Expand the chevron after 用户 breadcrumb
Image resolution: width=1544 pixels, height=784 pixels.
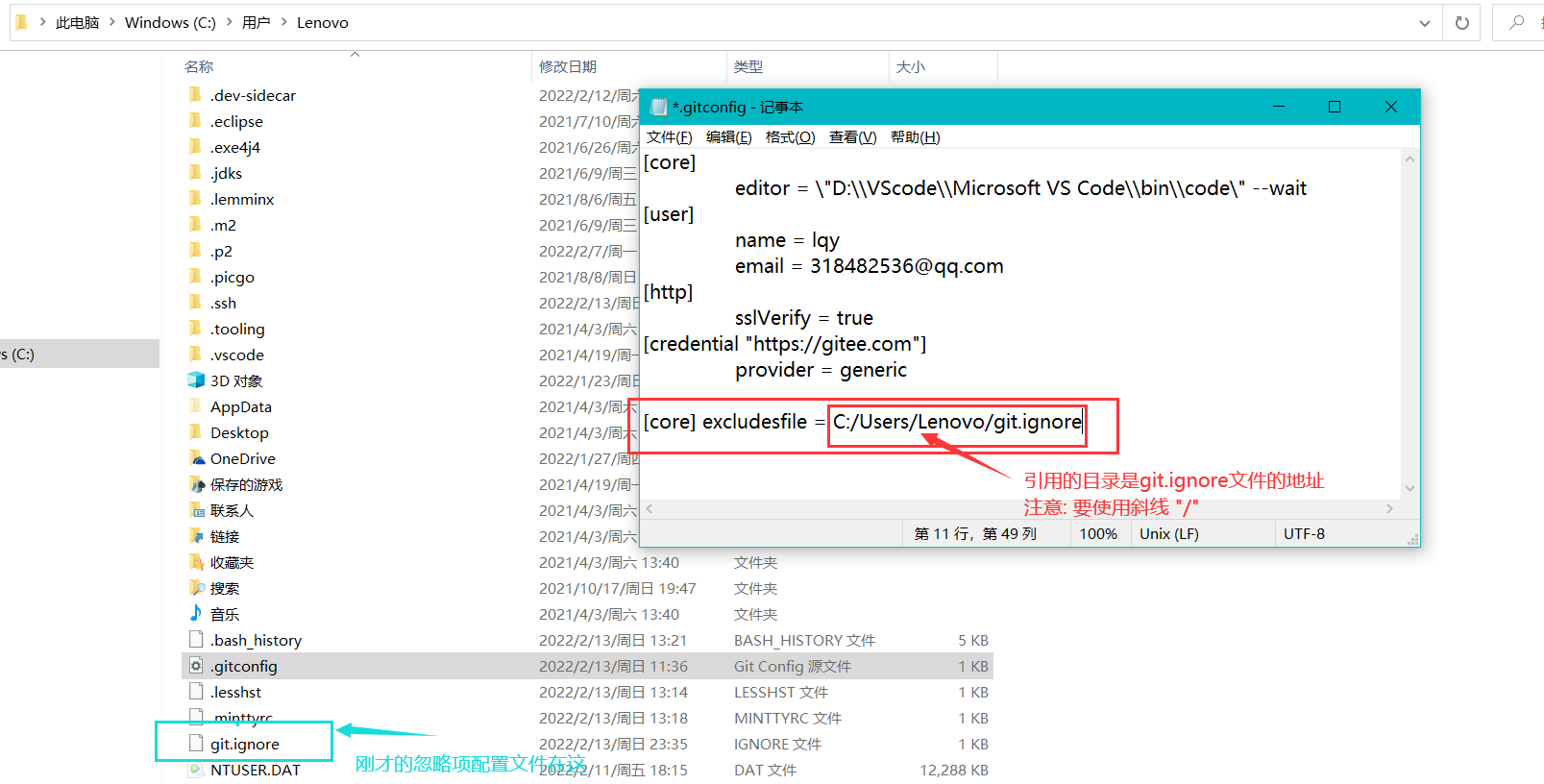click(283, 22)
